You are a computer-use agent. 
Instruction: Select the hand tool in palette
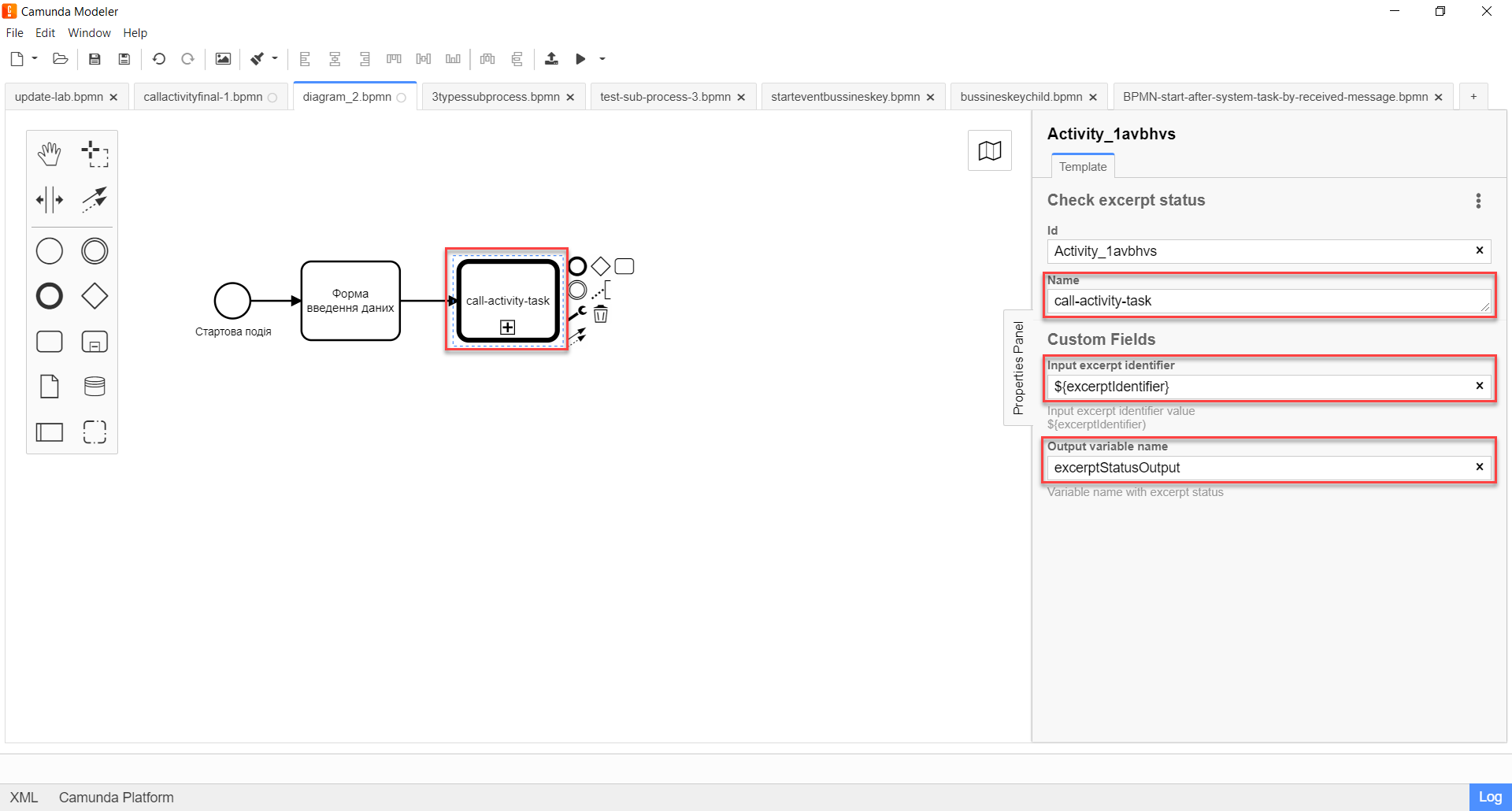point(50,154)
